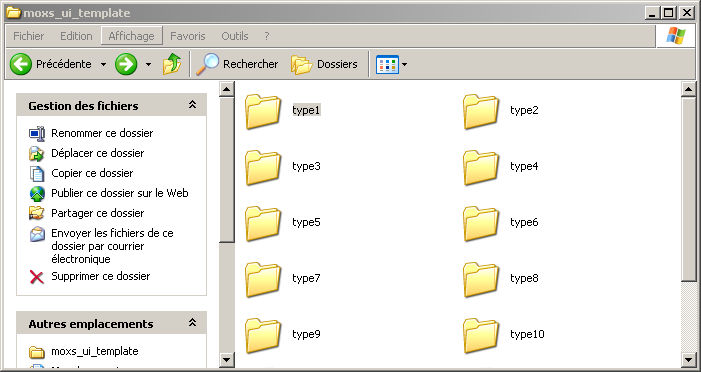Click the type10 folder name label
701x372 pixels.
coord(527,334)
